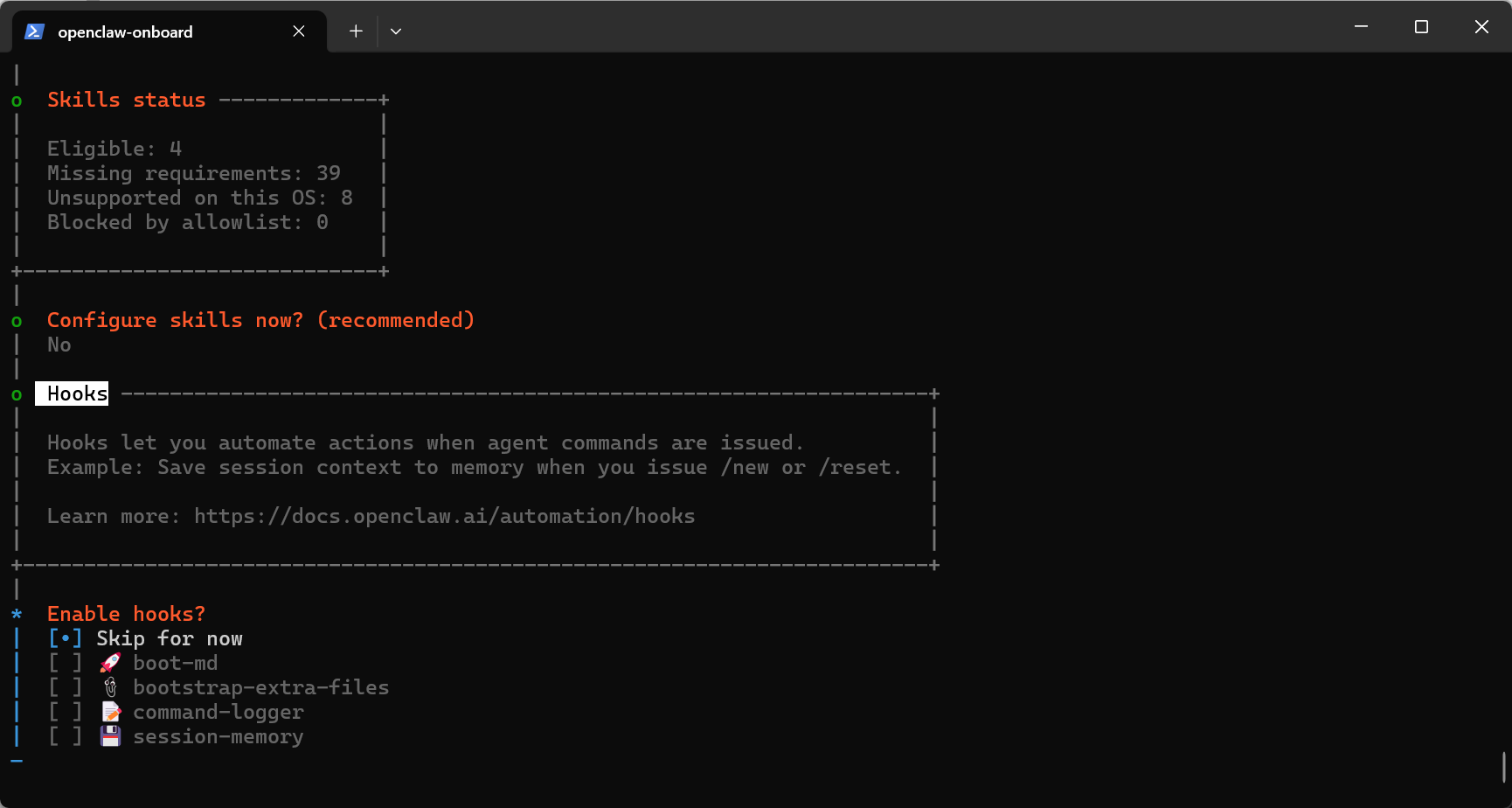Open a new terminal tab
Image resolution: width=1512 pixels, height=808 pixels.
click(x=356, y=31)
